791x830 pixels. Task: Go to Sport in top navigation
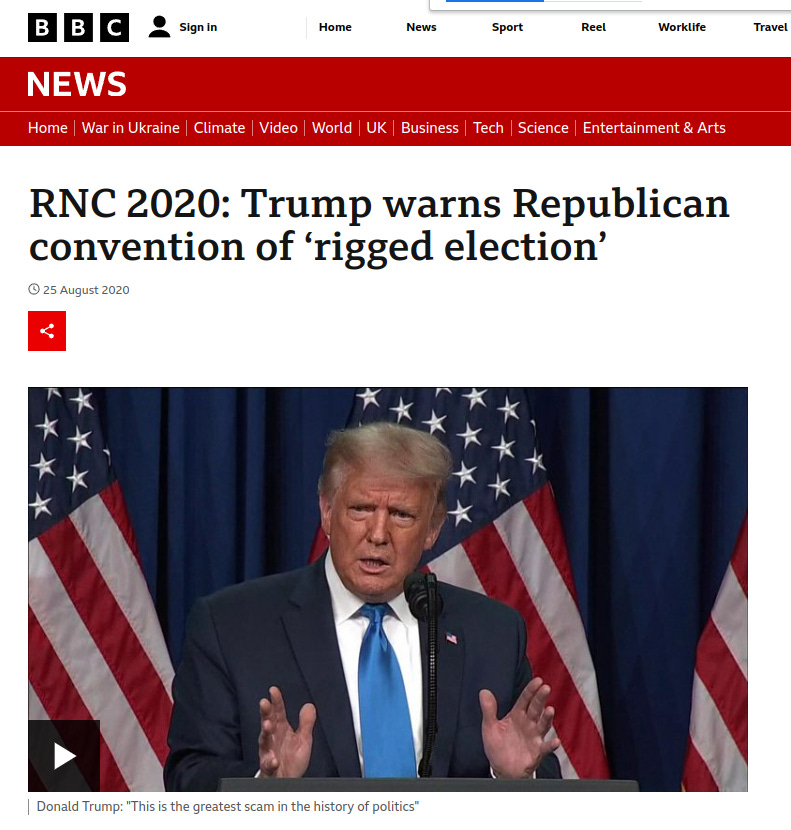[507, 27]
